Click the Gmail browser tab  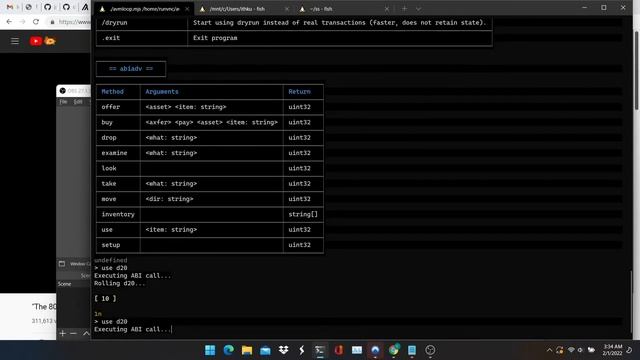point(10,7)
